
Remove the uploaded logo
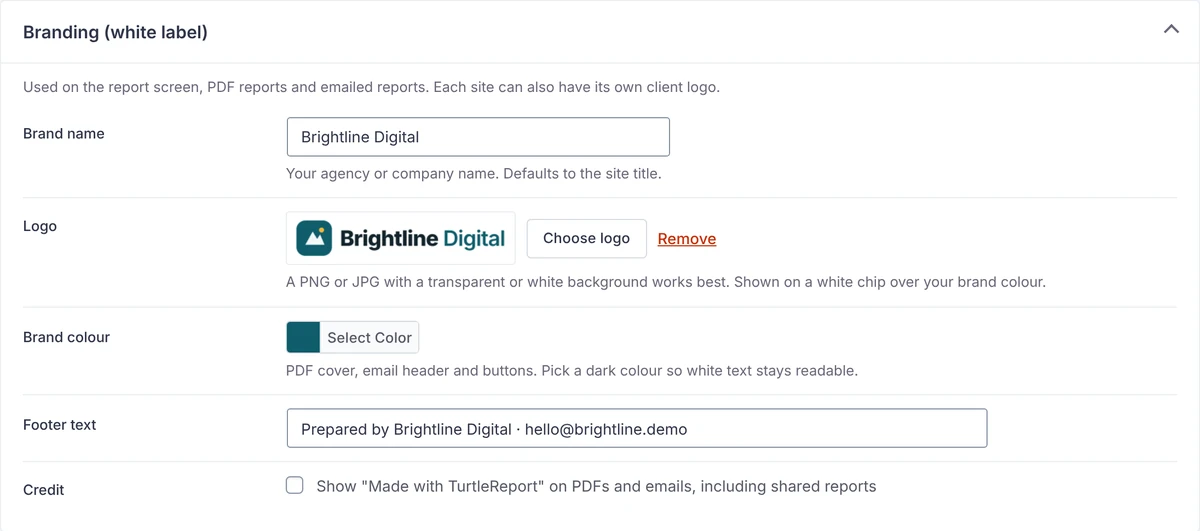[x=687, y=239]
